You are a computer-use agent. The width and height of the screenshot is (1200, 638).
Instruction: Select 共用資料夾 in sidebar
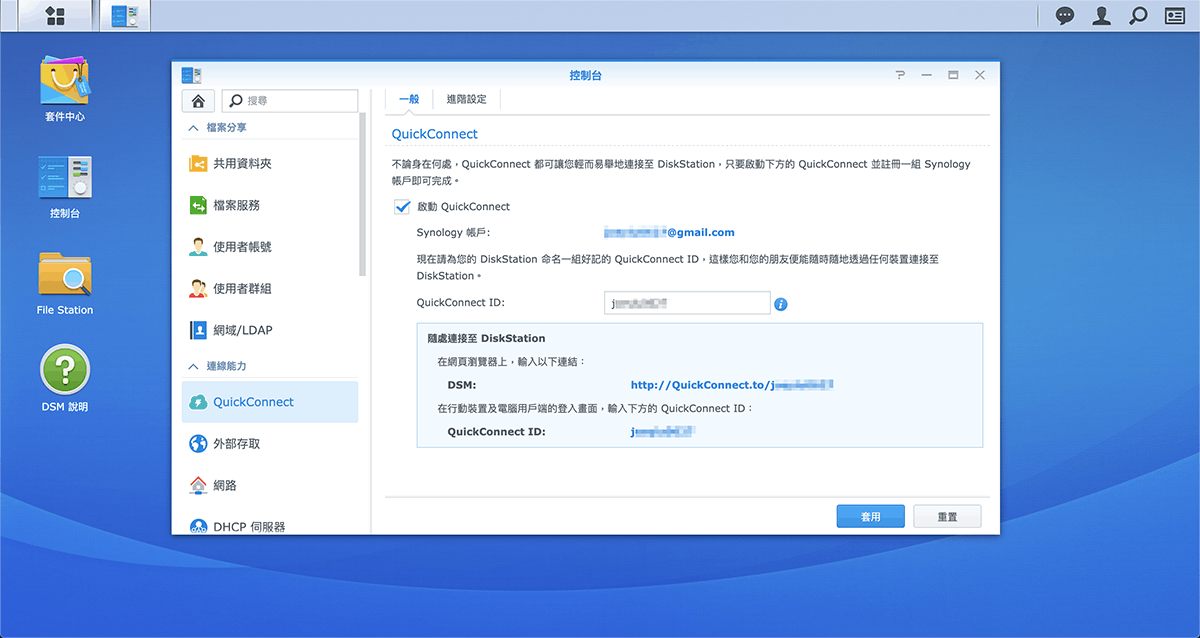[270, 163]
